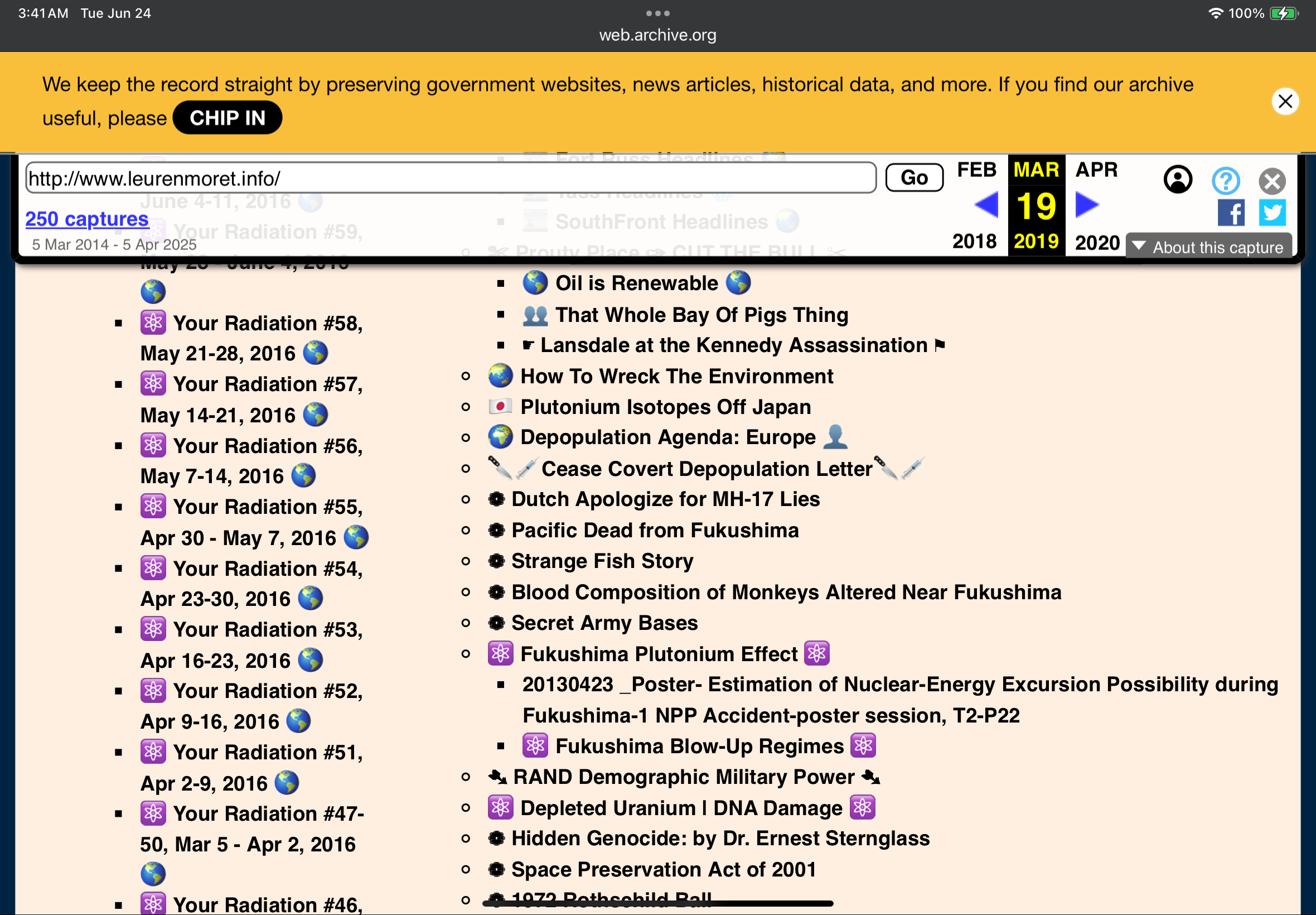Select year 2018 in the timeline
This screenshot has width=1316, height=915.
point(974,242)
